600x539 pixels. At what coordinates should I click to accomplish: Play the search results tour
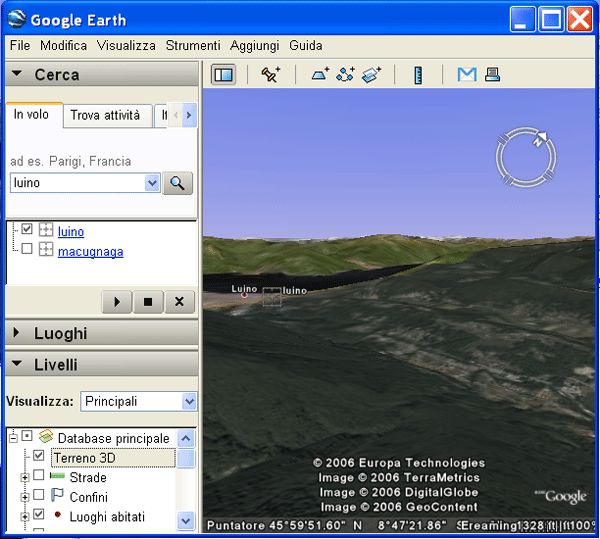[x=117, y=302]
